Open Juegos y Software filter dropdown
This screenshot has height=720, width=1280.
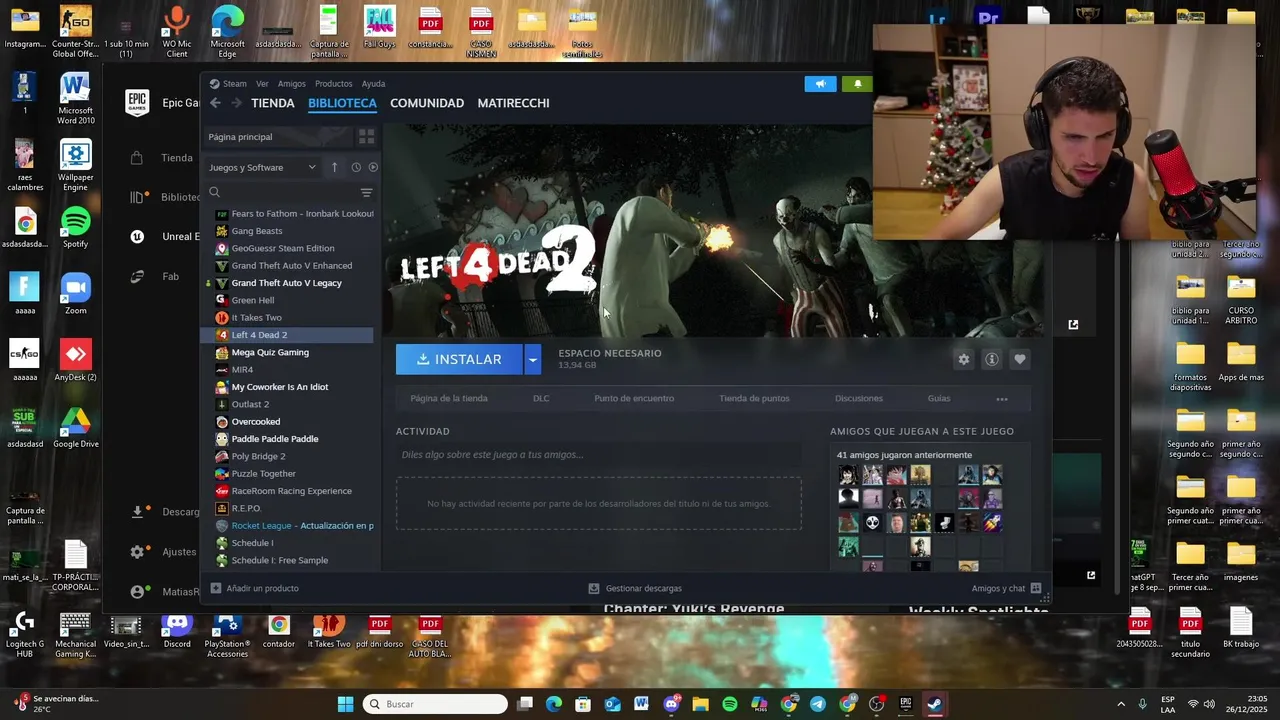click(262, 167)
